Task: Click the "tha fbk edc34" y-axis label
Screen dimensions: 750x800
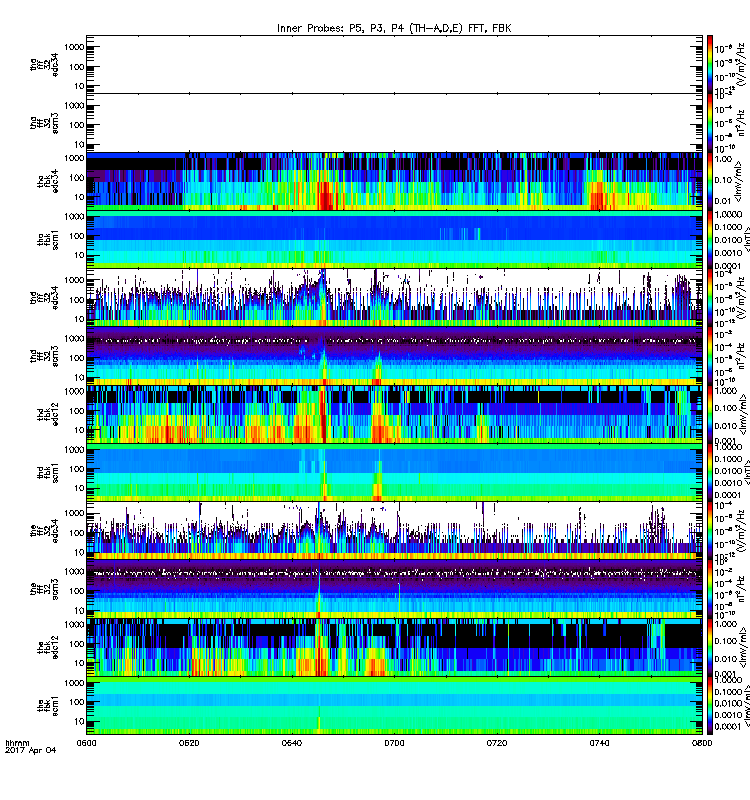Action: pos(48,181)
